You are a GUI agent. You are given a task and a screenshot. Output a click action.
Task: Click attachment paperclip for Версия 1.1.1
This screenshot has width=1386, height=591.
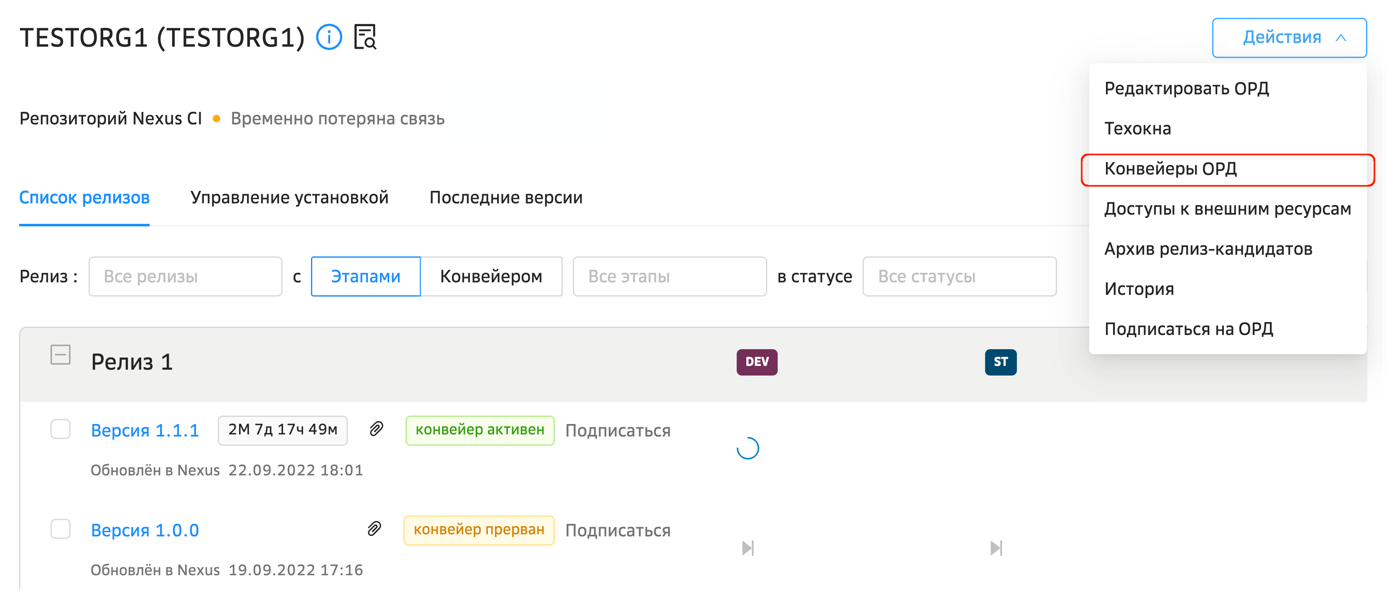[376, 429]
